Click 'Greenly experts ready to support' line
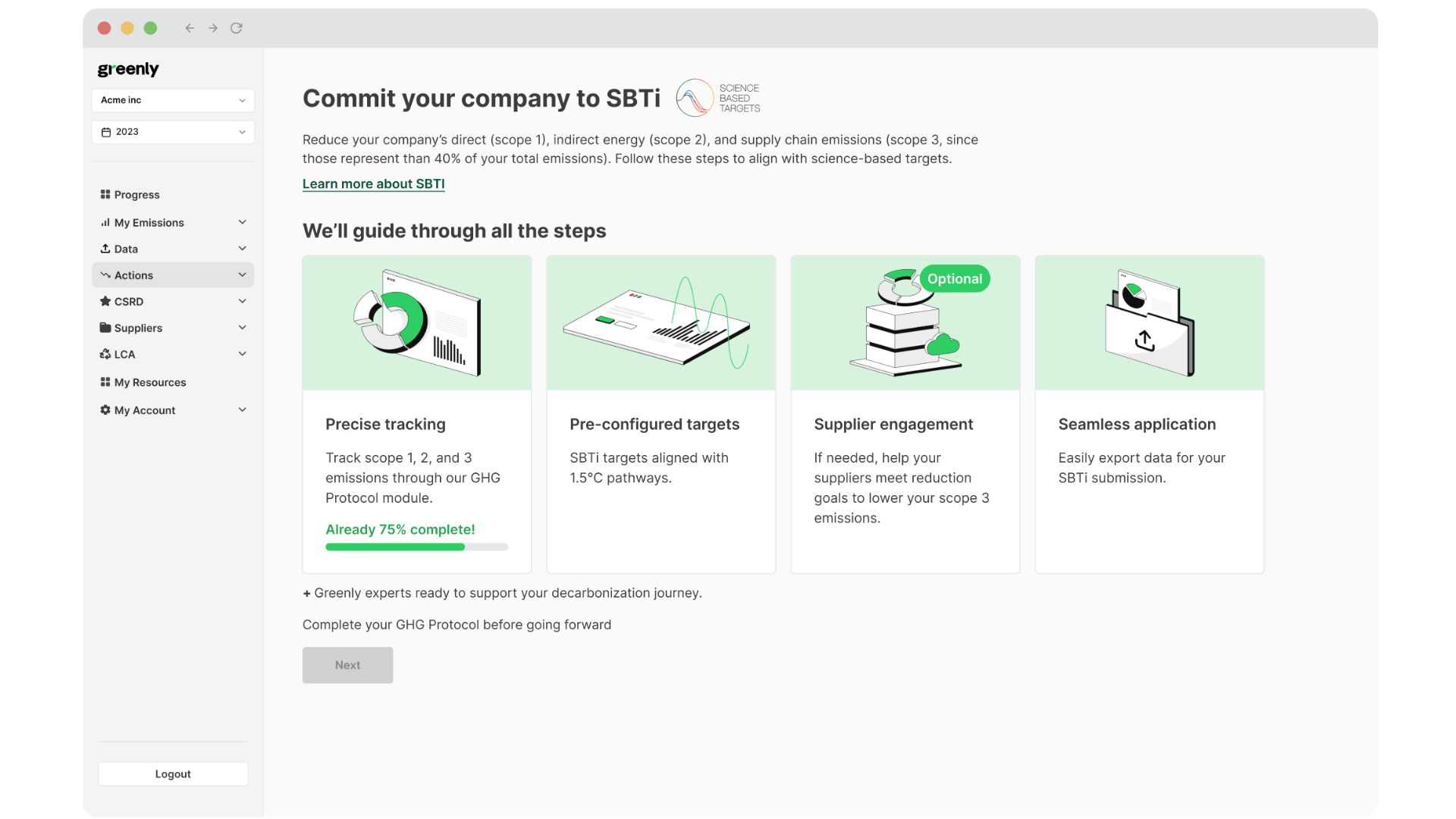1456x819 pixels. coord(502,593)
